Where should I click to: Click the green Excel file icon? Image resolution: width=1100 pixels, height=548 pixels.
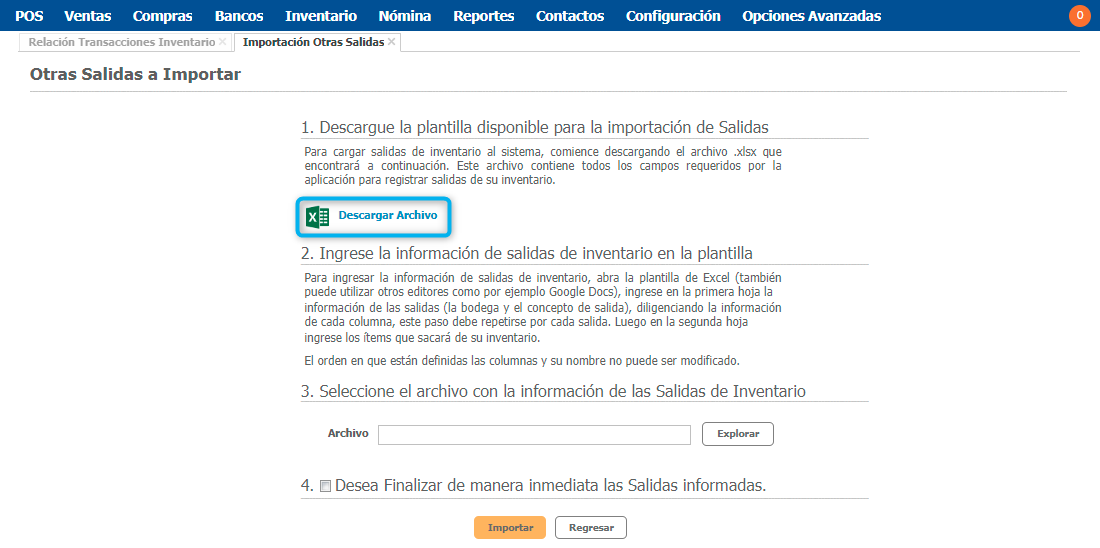317,216
